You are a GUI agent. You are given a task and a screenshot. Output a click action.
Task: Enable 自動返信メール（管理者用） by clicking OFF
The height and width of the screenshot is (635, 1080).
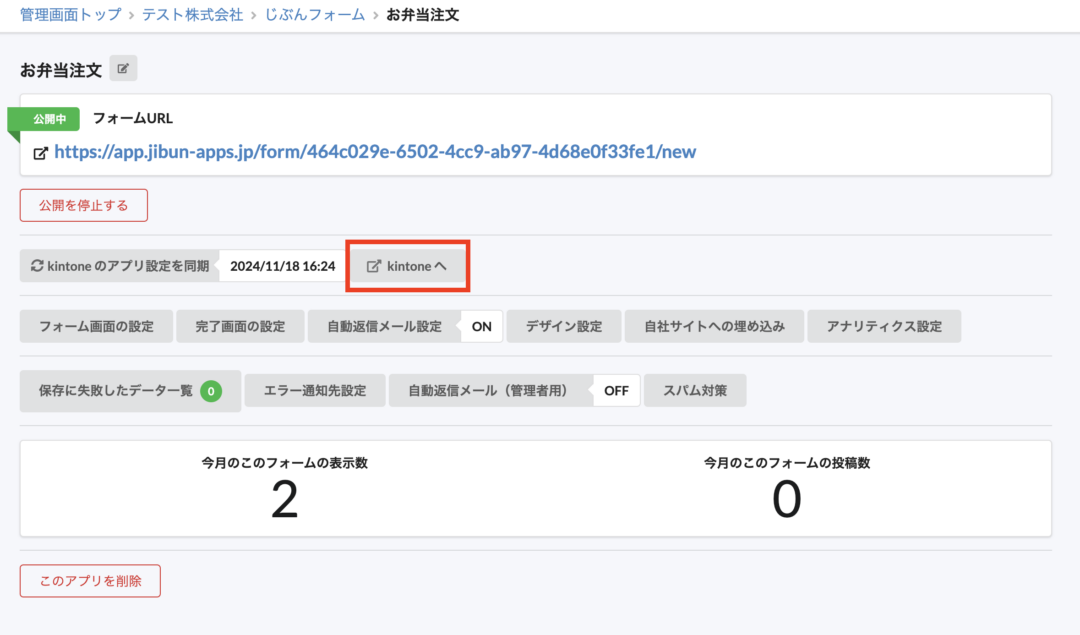(615, 390)
